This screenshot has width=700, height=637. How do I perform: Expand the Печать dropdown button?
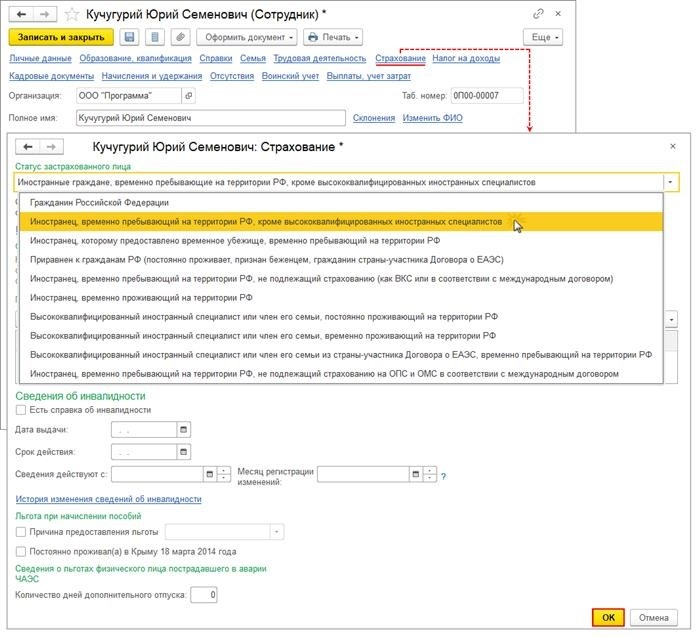pos(333,37)
